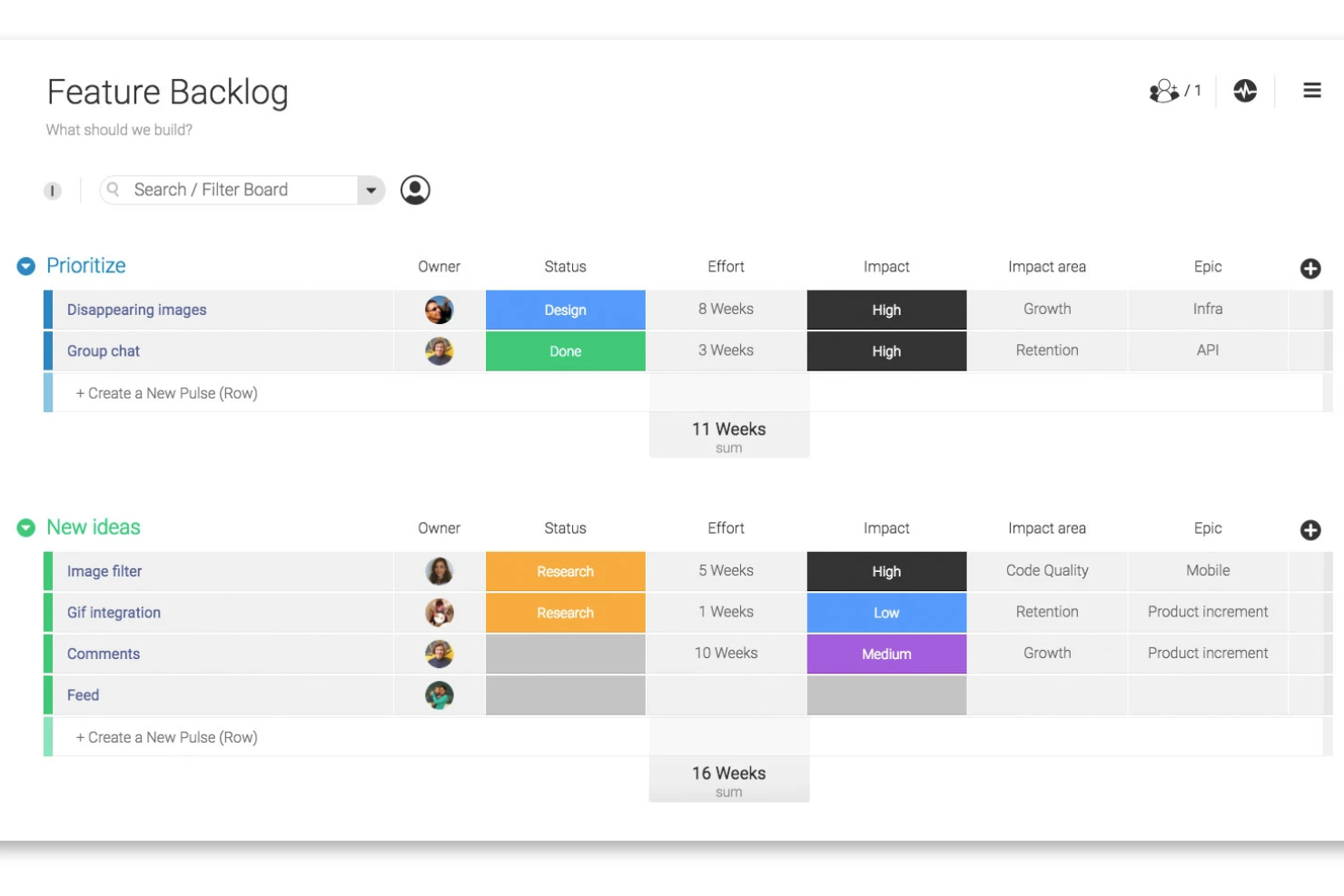
Task: Click the Prioritize group title
Action: coord(86,266)
